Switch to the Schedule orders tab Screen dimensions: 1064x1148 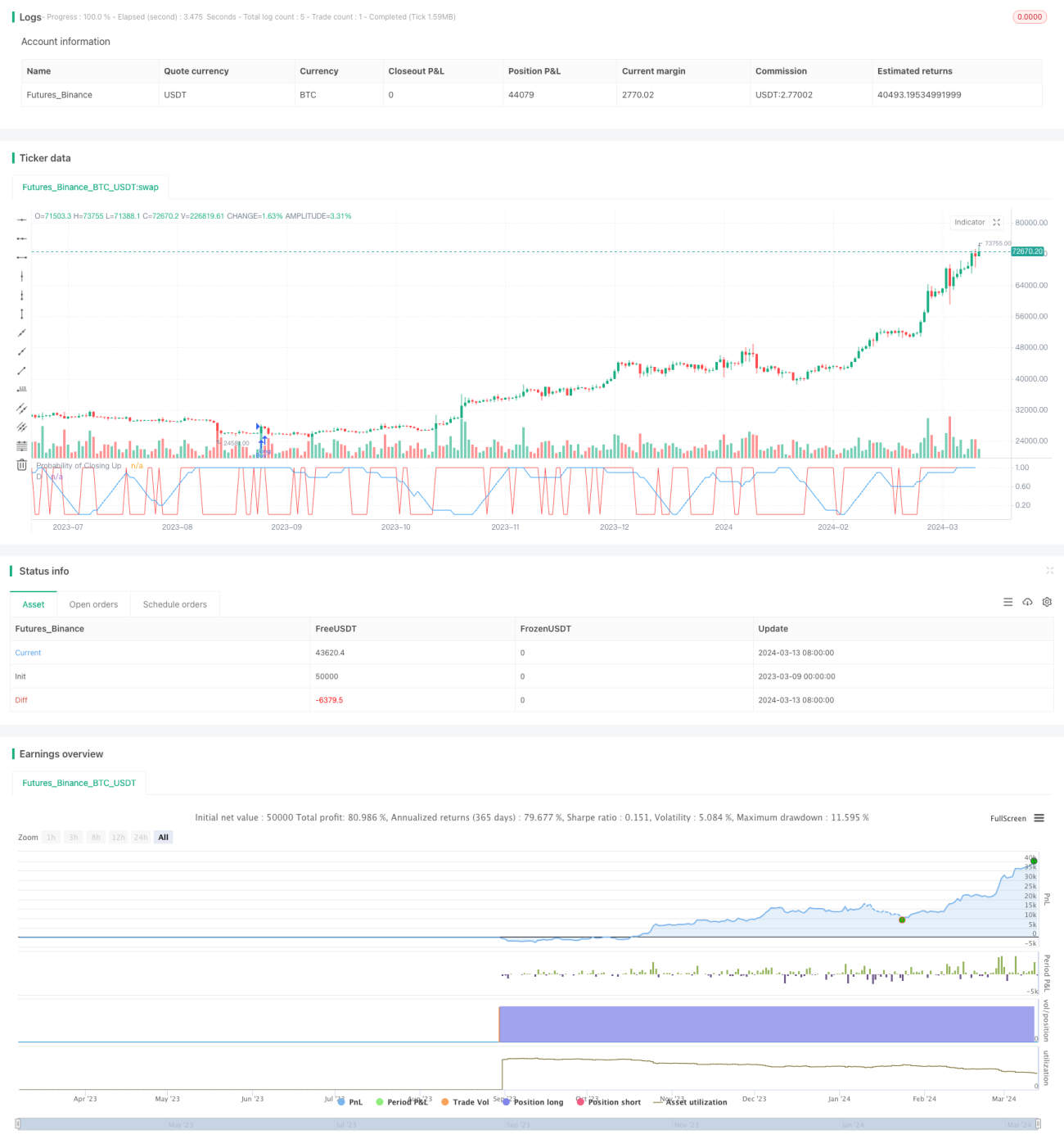pos(174,604)
